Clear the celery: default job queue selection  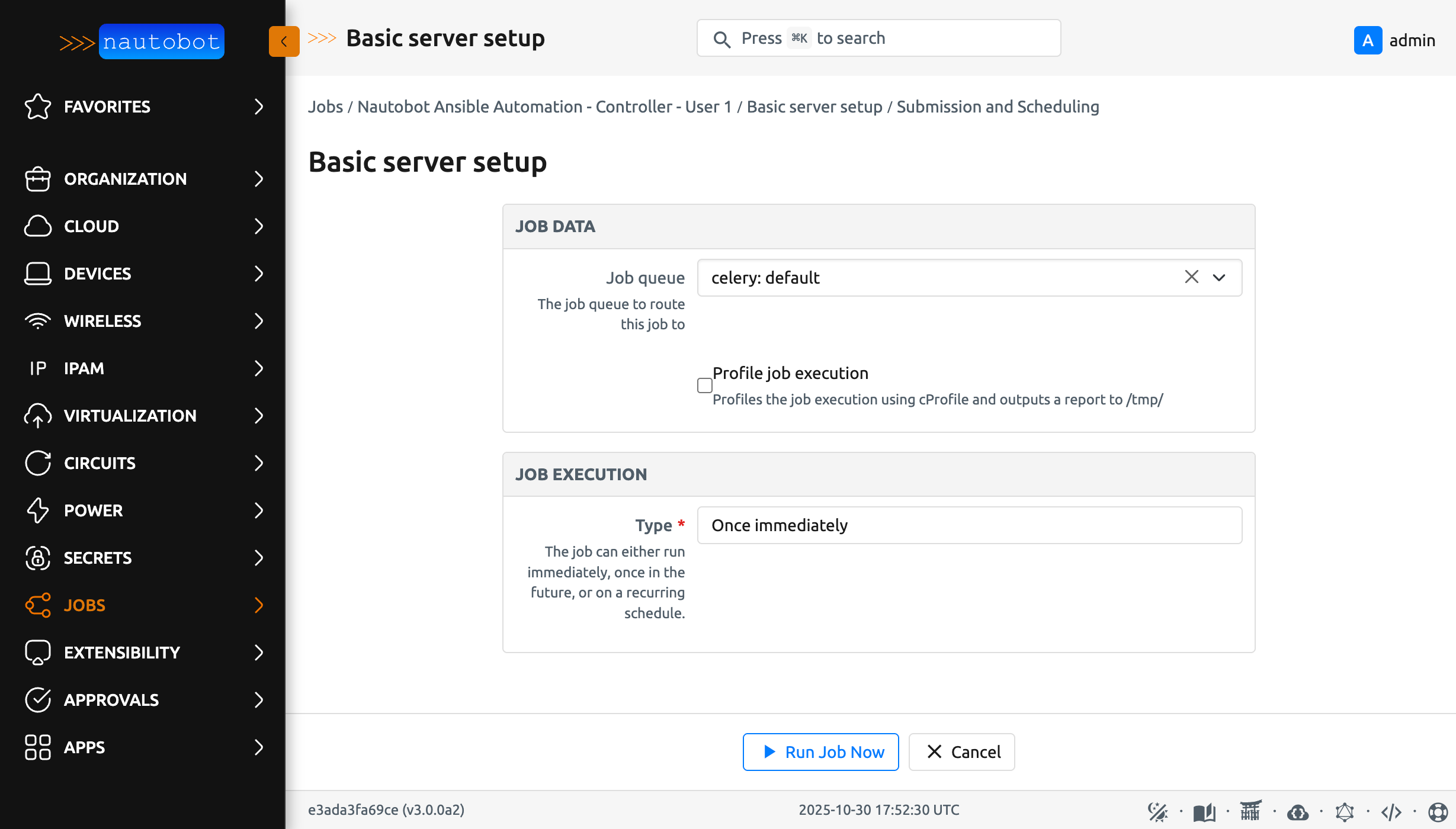click(1191, 277)
